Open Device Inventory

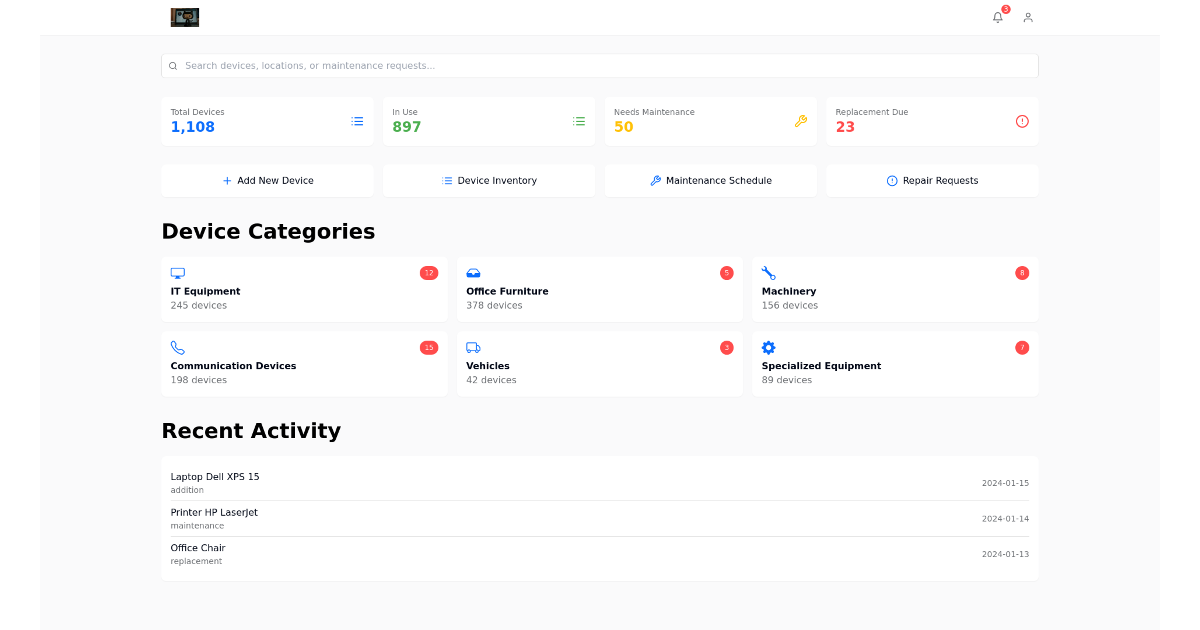pyautogui.click(x=488, y=180)
